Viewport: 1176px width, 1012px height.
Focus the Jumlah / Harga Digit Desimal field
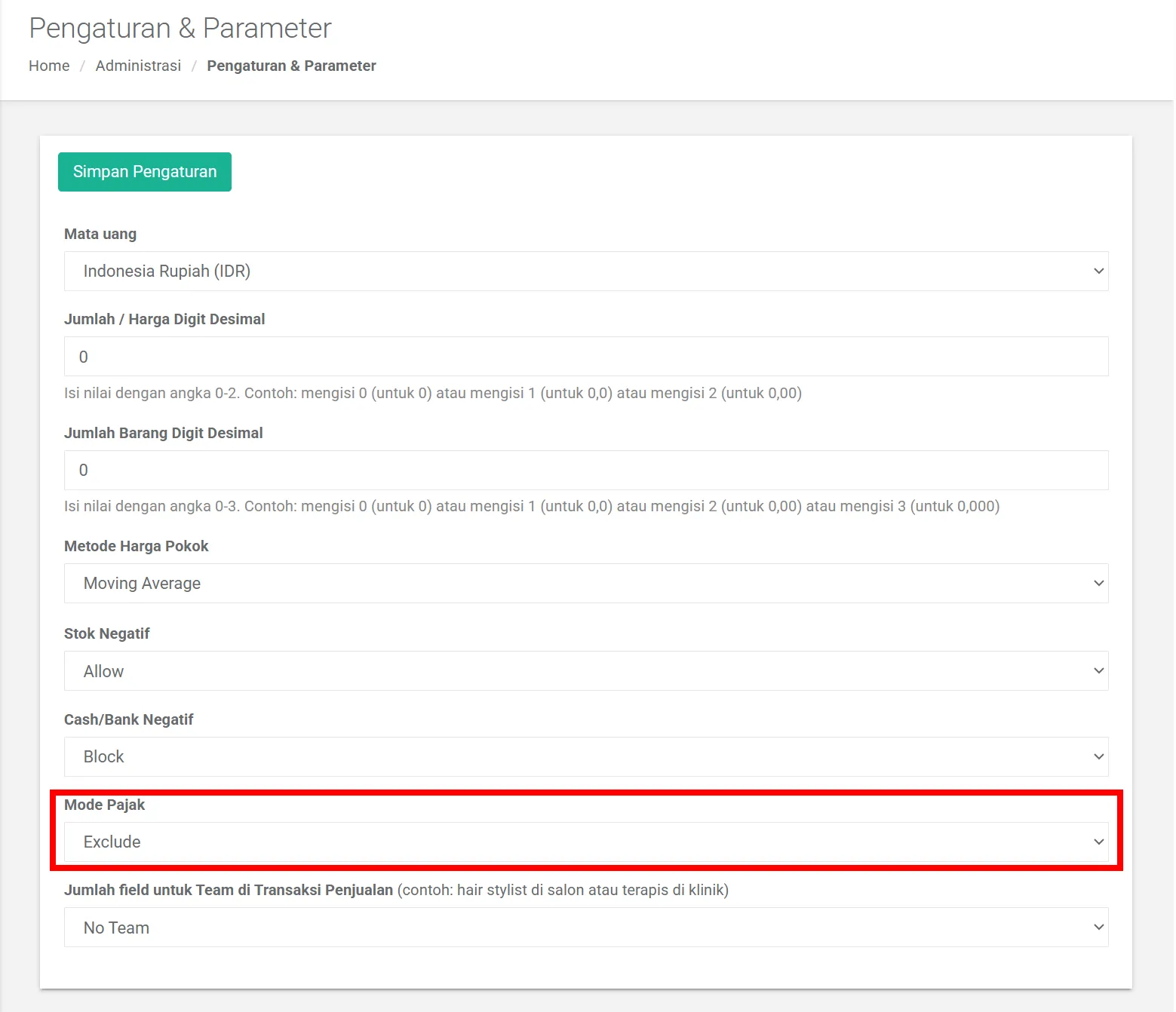tap(586, 357)
